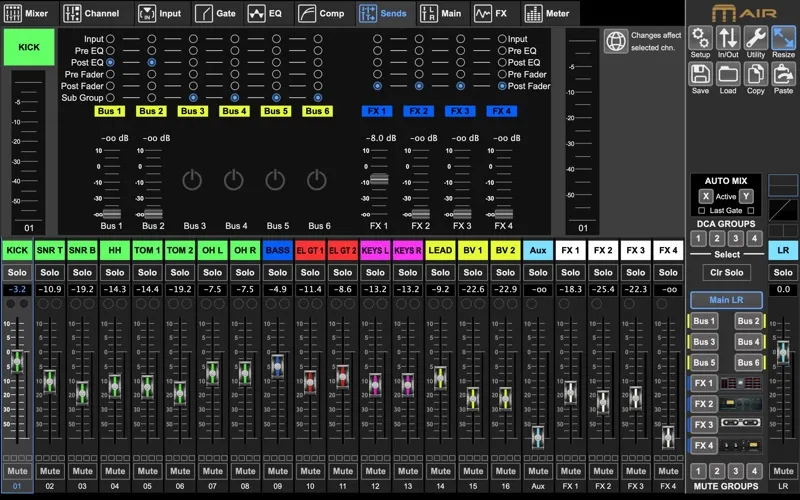Select the KEYS L channel name
Screen dimensions: 800x500
click(x=375, y=251)
